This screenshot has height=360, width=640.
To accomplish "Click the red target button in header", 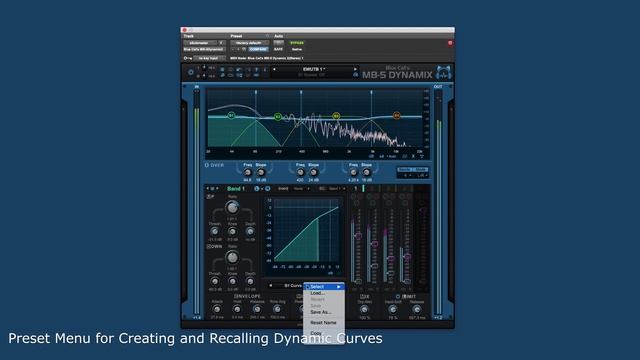I will point(450,43).
